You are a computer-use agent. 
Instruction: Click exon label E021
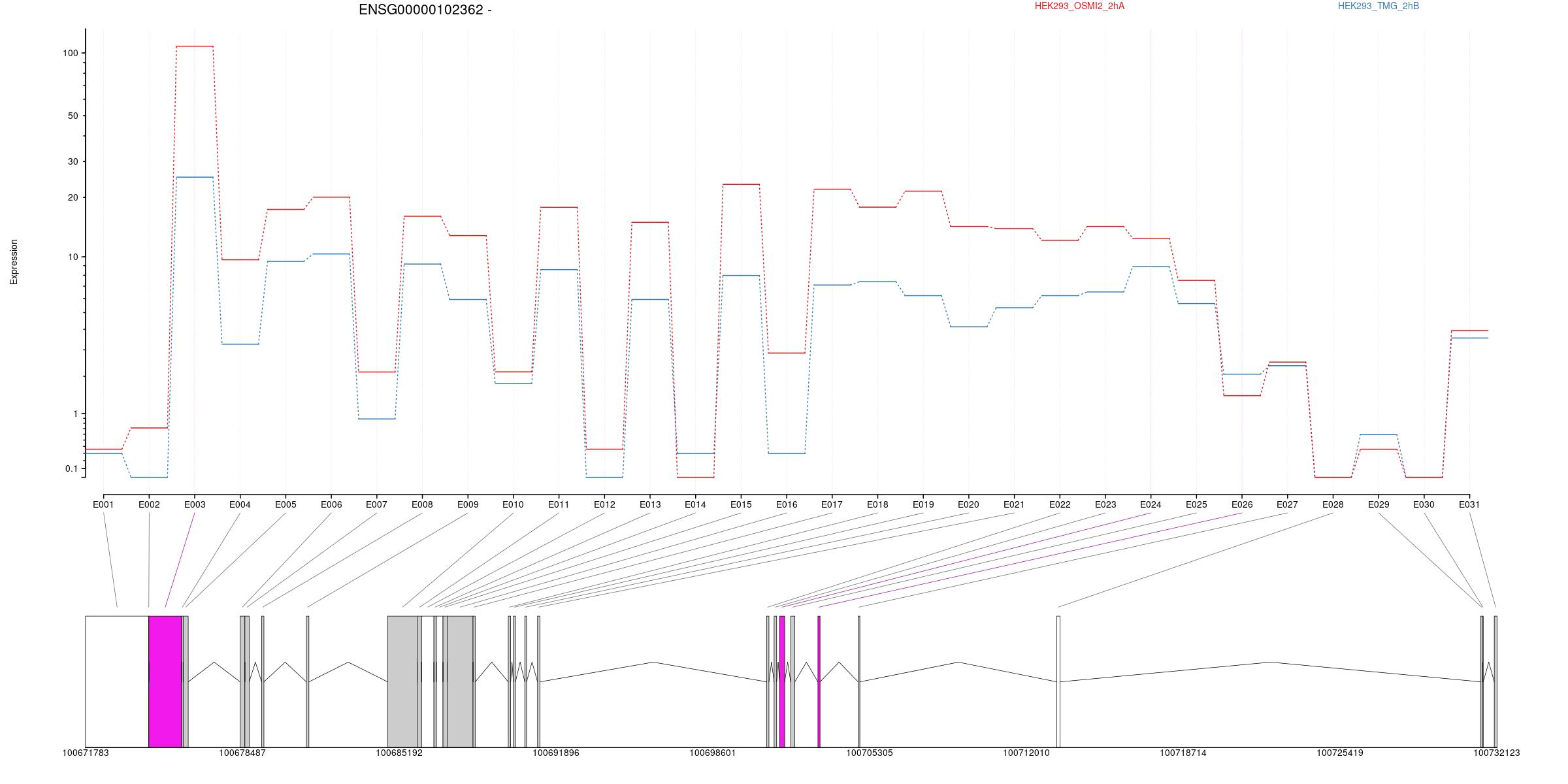(x=1014, y=505)
